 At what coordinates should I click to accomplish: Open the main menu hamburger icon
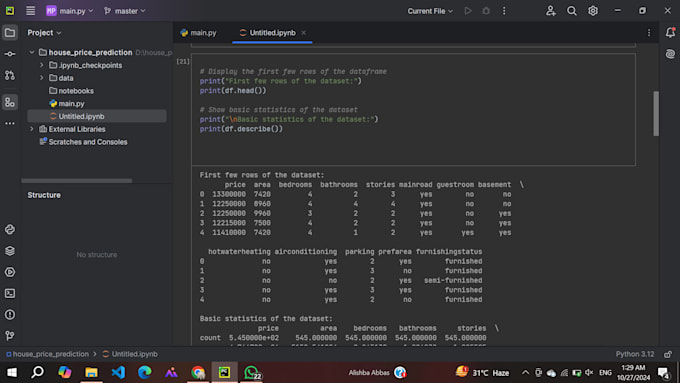30,10
